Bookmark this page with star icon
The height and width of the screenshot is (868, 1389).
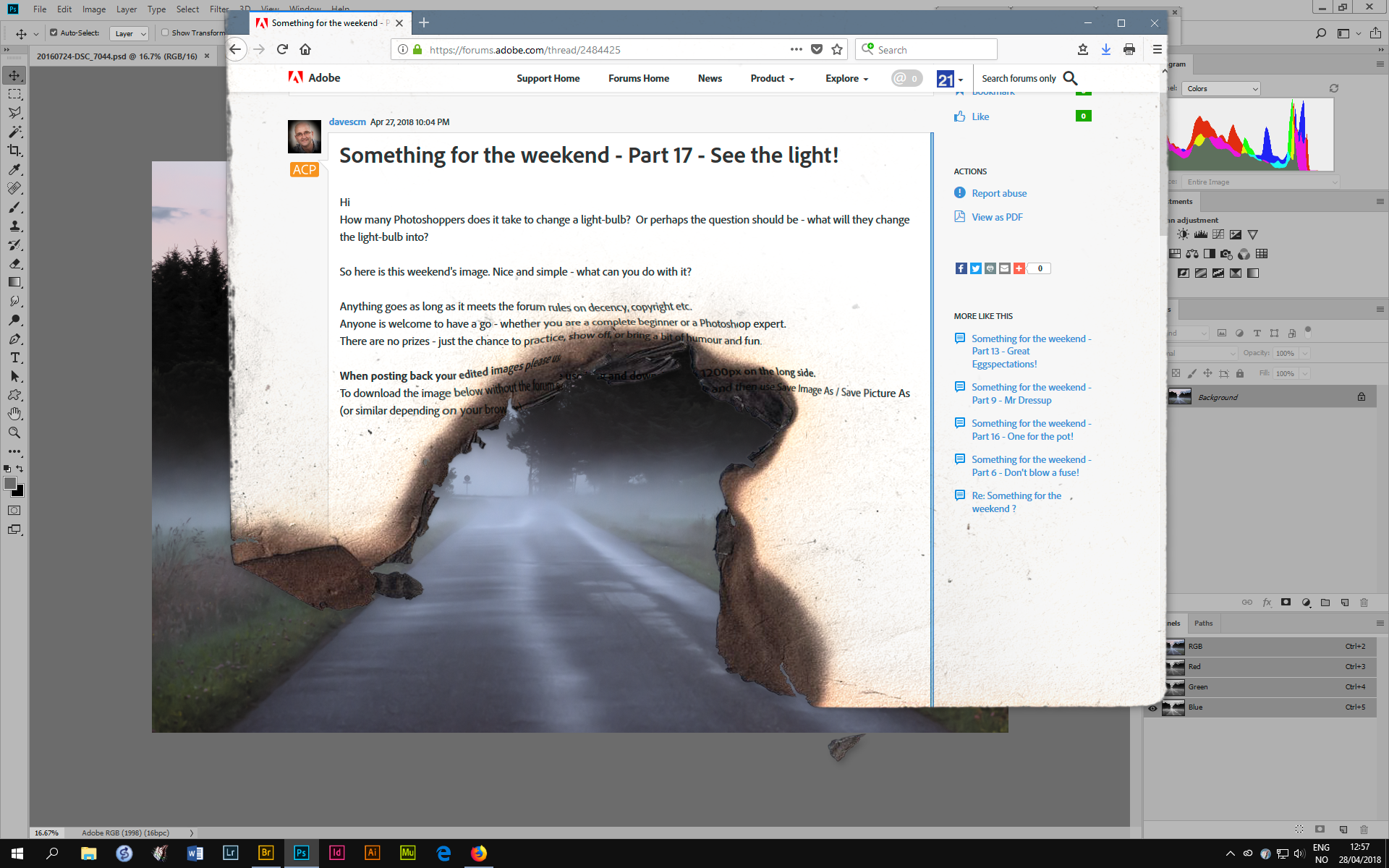tap(837, 49)
